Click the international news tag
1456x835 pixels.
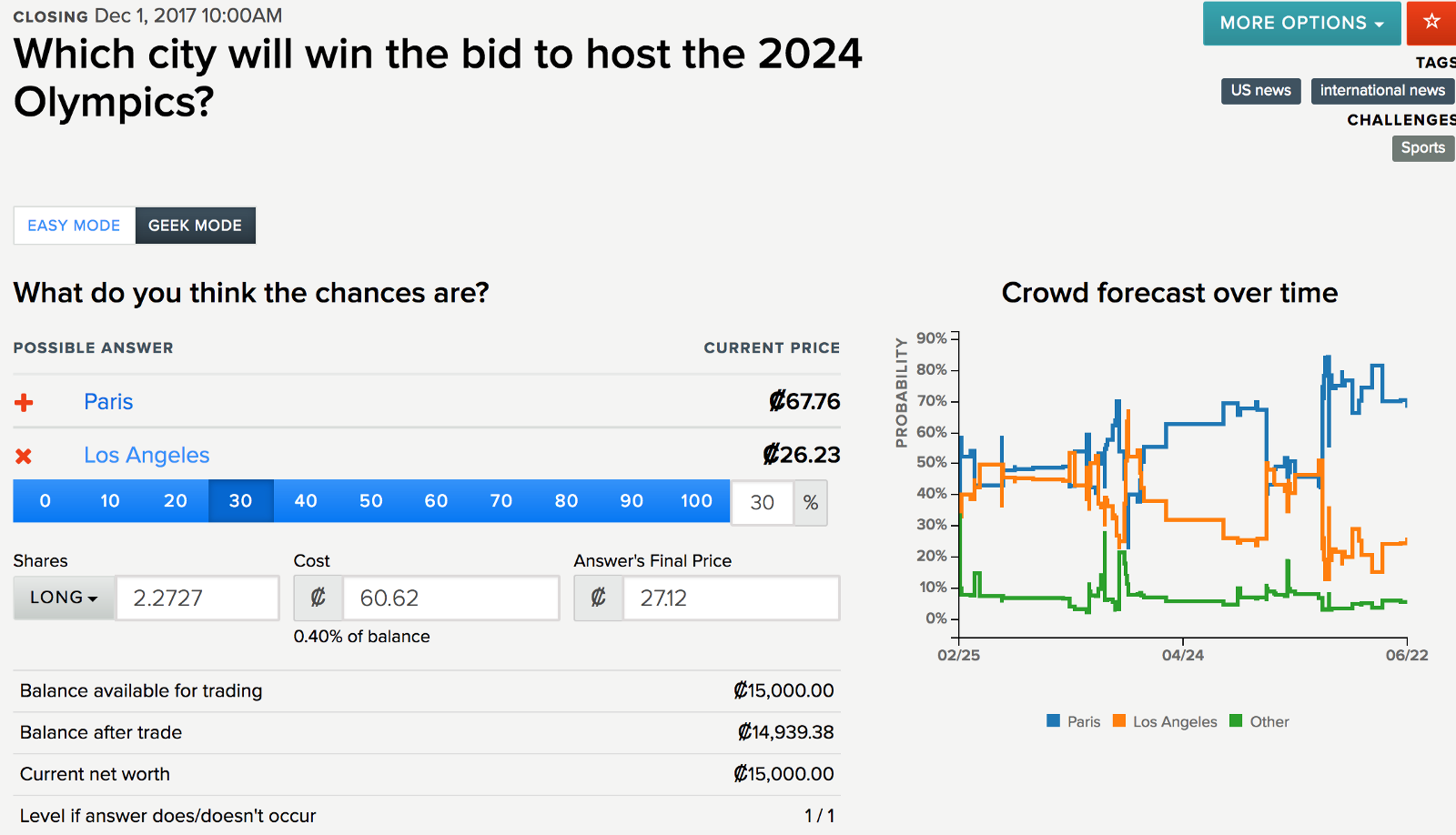pos(1381,90)
